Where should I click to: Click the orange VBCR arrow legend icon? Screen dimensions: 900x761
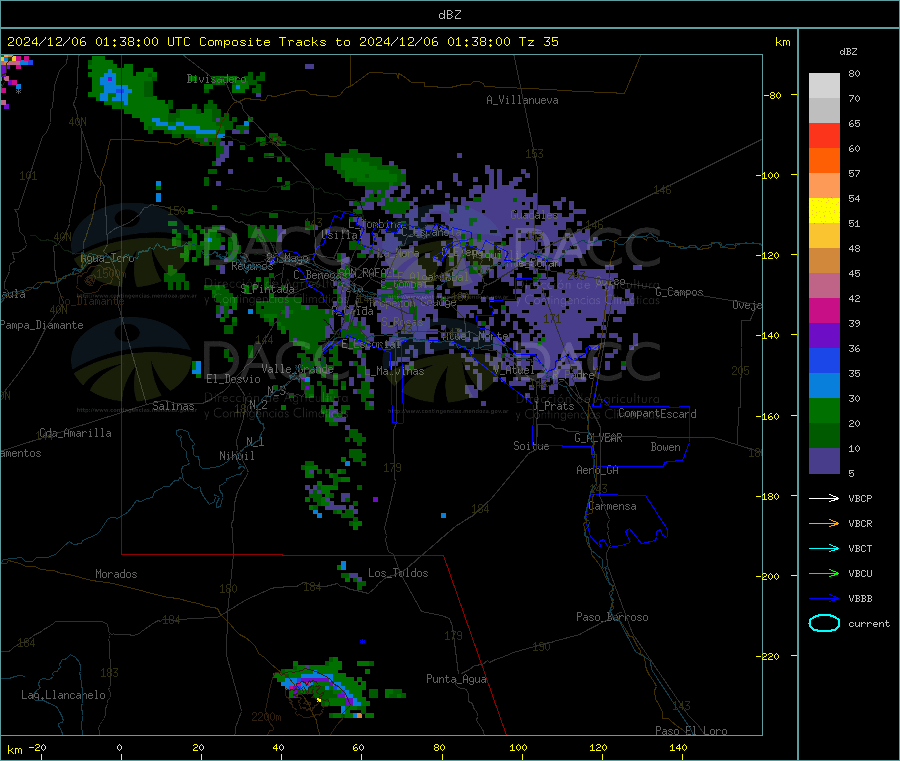824,523
